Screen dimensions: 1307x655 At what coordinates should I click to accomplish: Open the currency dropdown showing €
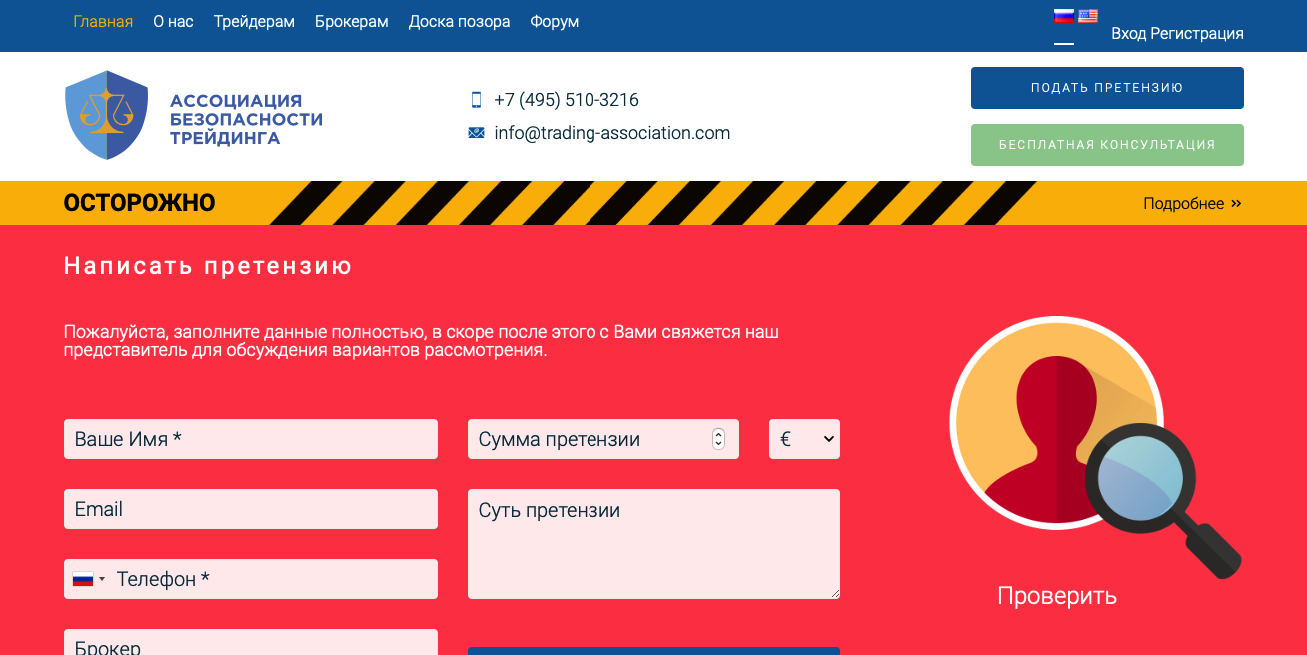[x=804, y=438]
